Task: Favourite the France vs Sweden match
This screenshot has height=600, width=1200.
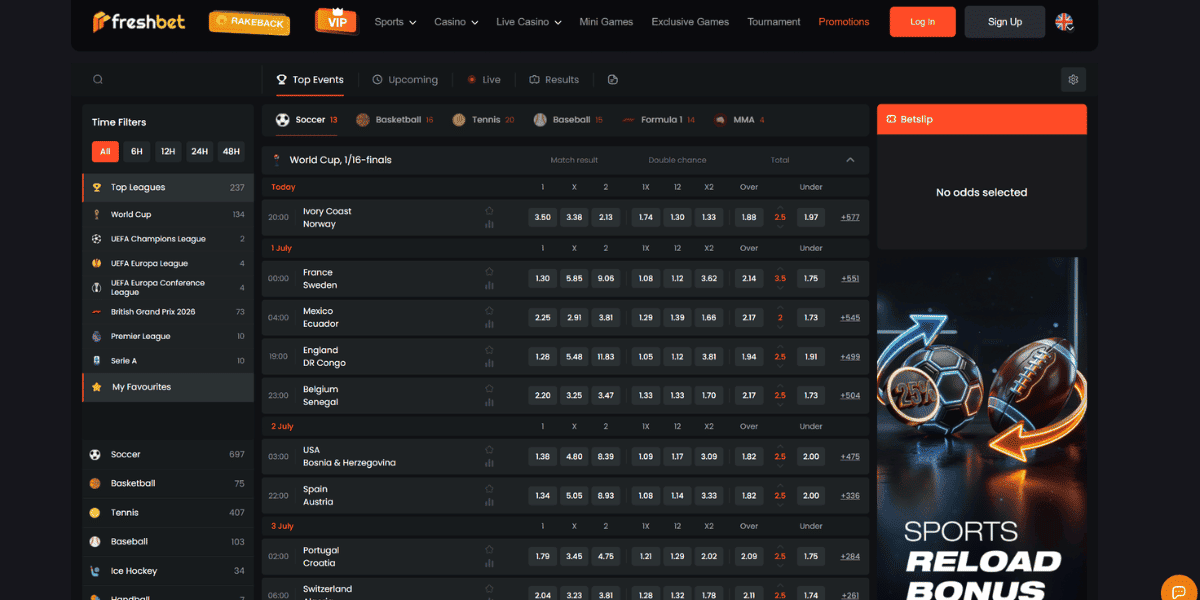Action: tap(489, 272)
